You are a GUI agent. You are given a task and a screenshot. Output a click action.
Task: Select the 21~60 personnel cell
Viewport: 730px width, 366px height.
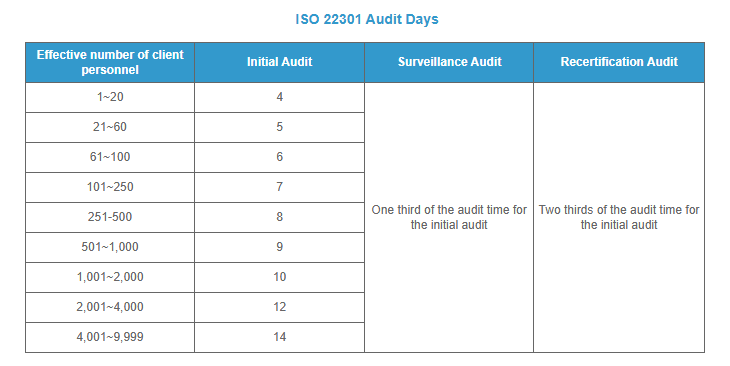point(110,127)
